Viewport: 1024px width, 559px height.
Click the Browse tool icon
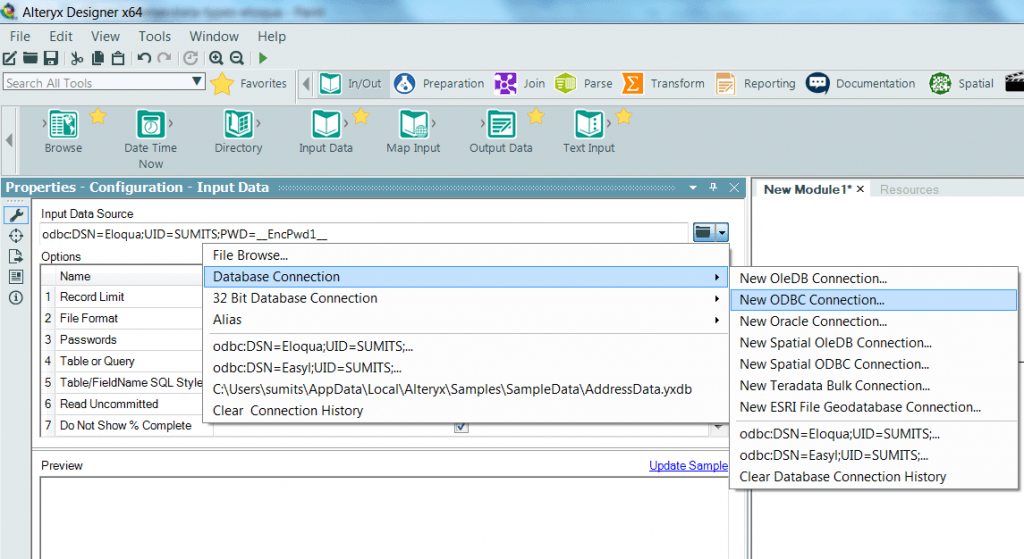(64, 125)
